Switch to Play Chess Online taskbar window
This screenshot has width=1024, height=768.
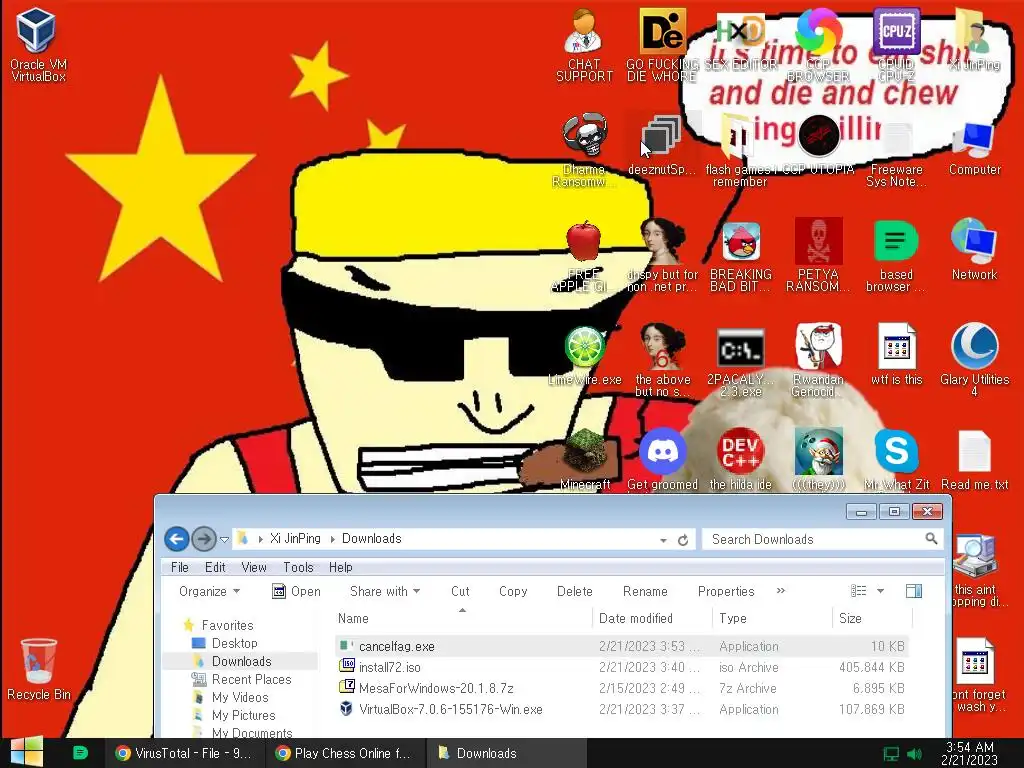pyautogui.click(x=345, y=753)
